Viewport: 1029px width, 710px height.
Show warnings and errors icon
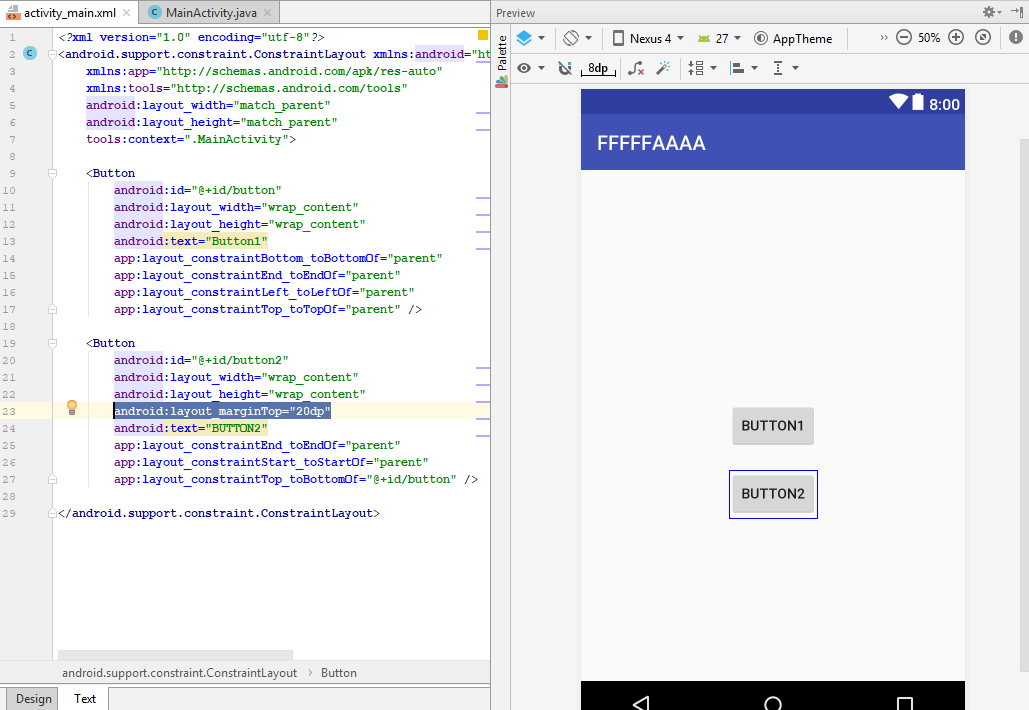1015,37
